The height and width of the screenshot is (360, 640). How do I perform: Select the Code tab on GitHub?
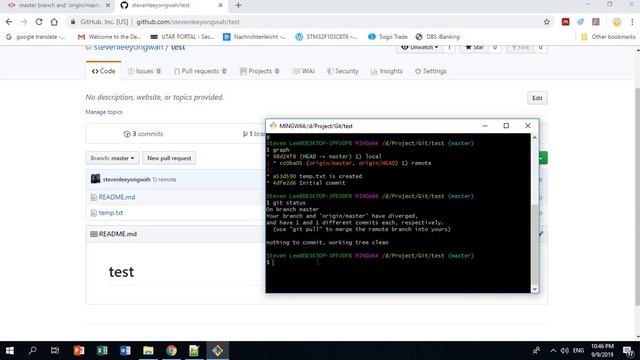(104, 71)
